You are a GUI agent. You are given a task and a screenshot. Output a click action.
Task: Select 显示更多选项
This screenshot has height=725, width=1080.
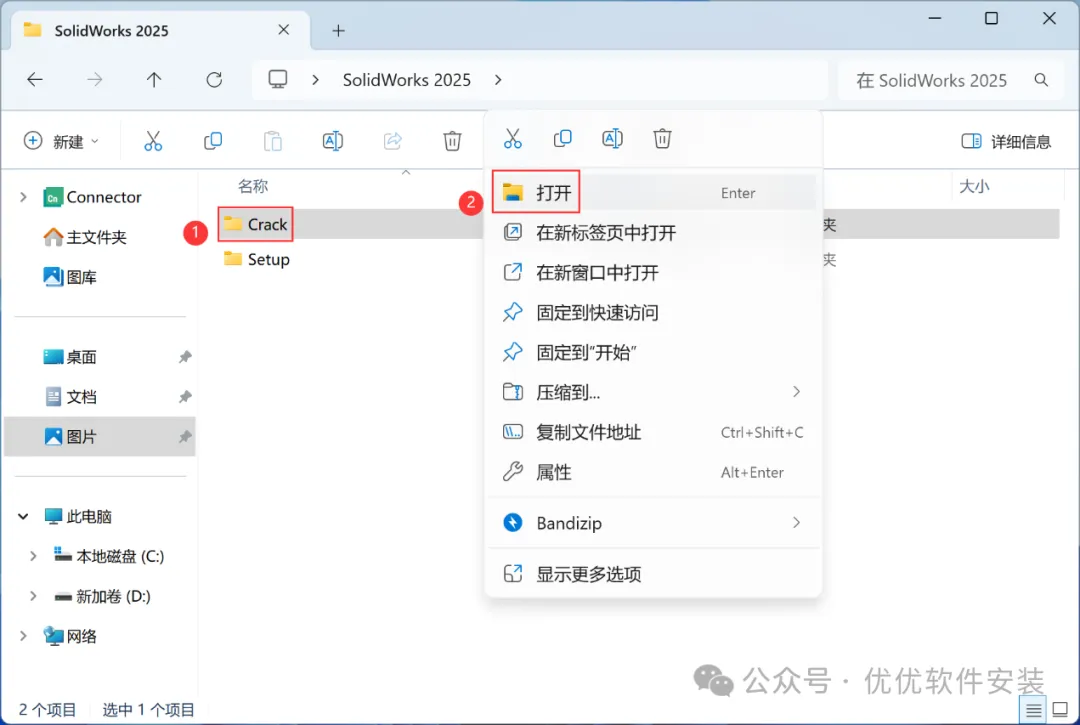click(x=654, y=574)
